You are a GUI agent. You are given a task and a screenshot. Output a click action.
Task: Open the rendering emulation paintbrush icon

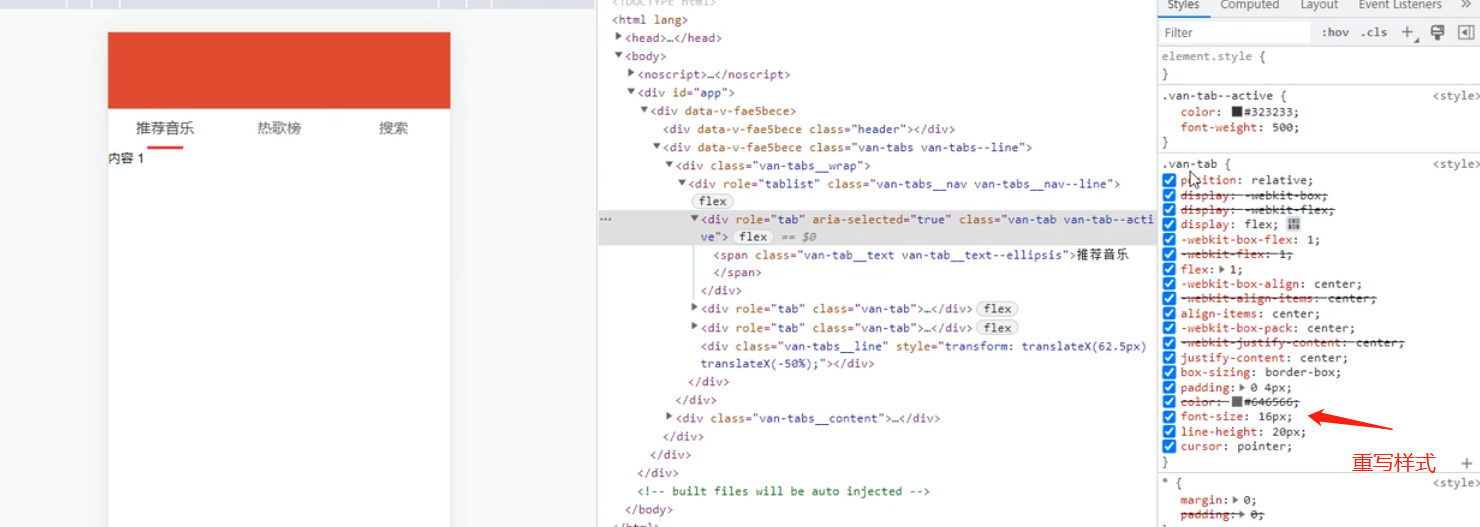1438,32
